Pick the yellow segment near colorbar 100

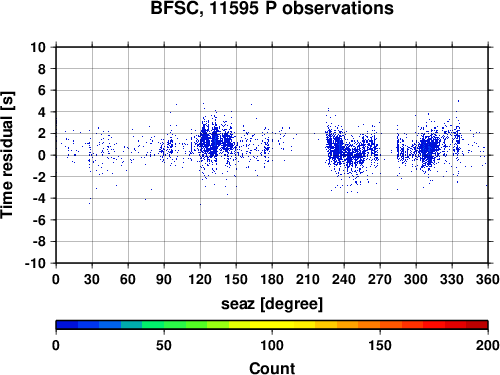tap(272, 325)
